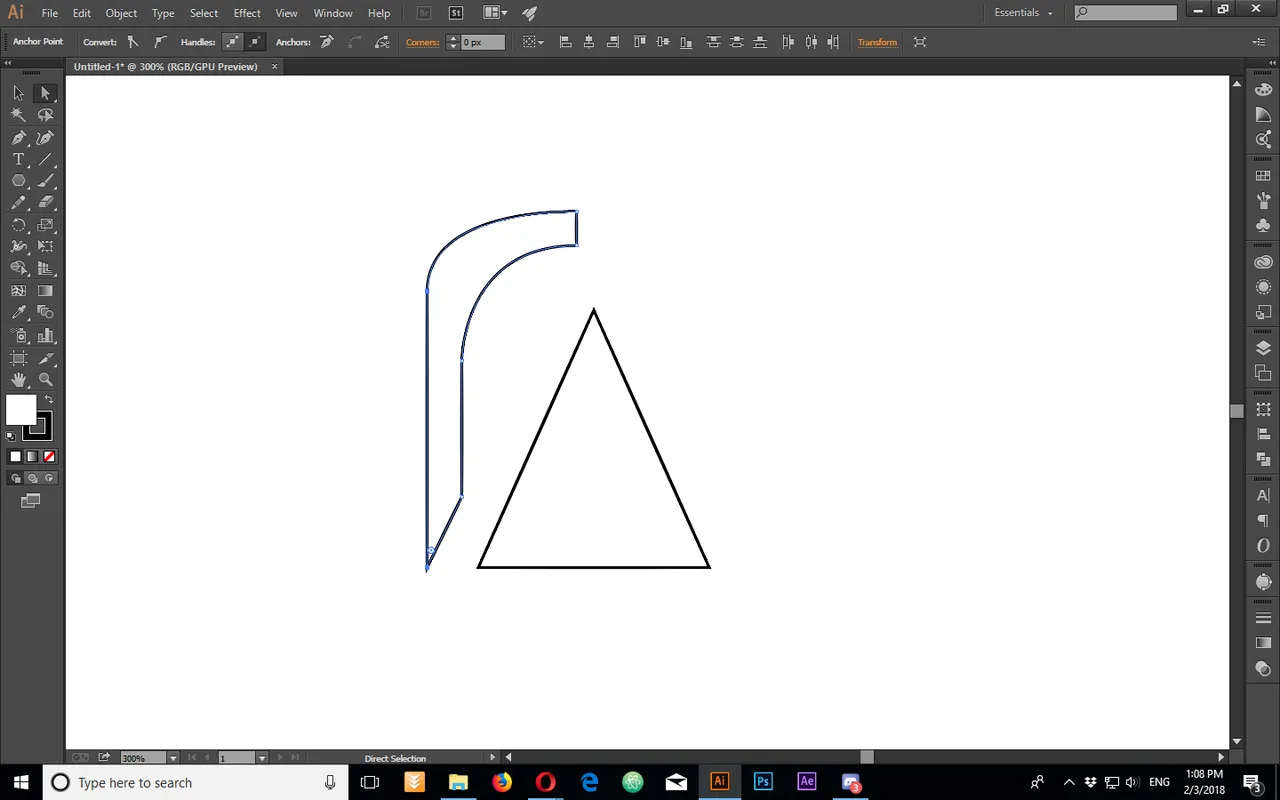Toggle hide handles for multiple anchors
The width and height of the screenshot is (1280, 800).
point(255,42)
